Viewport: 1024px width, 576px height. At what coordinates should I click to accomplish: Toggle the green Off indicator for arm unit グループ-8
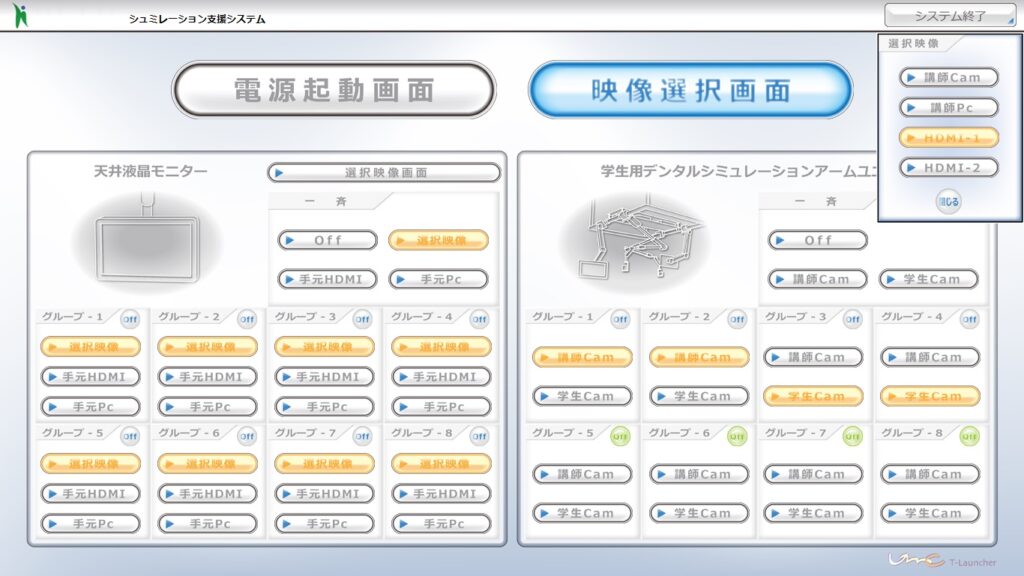click(969, 436)
